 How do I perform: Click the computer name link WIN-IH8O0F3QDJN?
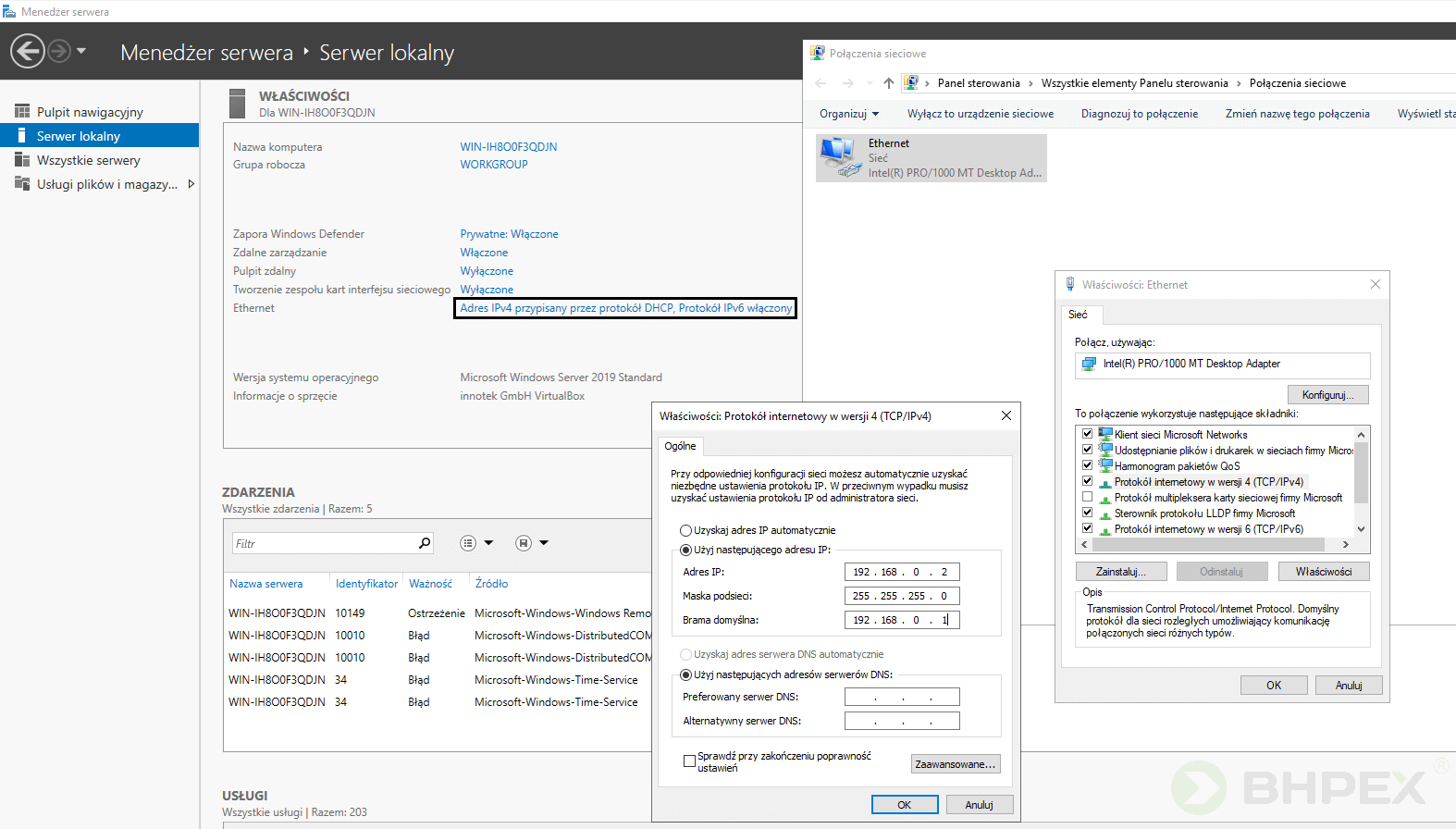[509, 147]
